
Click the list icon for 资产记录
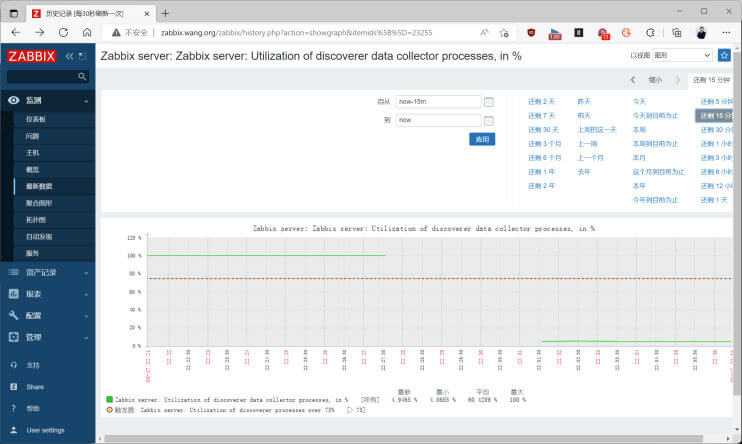point(14,272)
